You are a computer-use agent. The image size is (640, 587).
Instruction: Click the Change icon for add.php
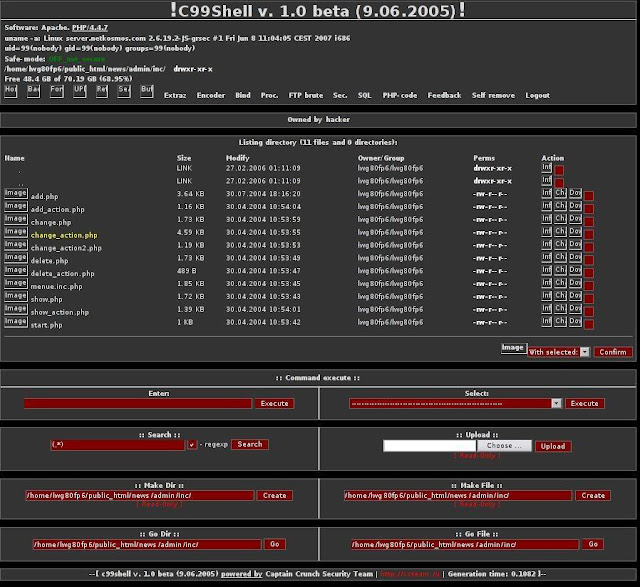(560, 193)
